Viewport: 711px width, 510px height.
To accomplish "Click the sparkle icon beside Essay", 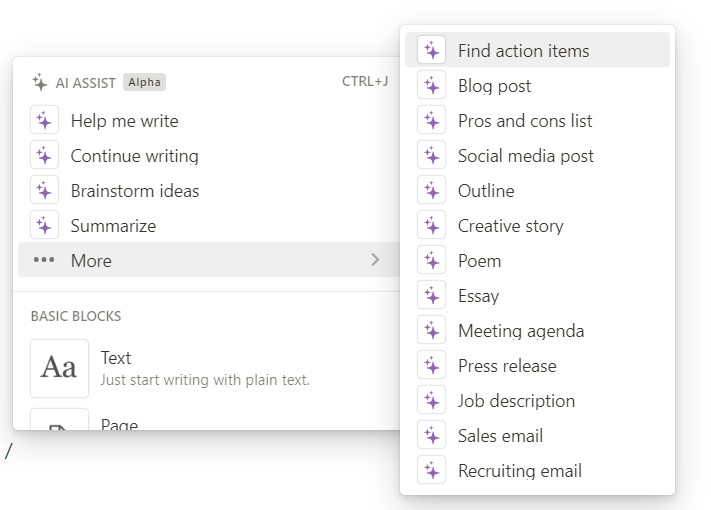I will click(431, 295).
